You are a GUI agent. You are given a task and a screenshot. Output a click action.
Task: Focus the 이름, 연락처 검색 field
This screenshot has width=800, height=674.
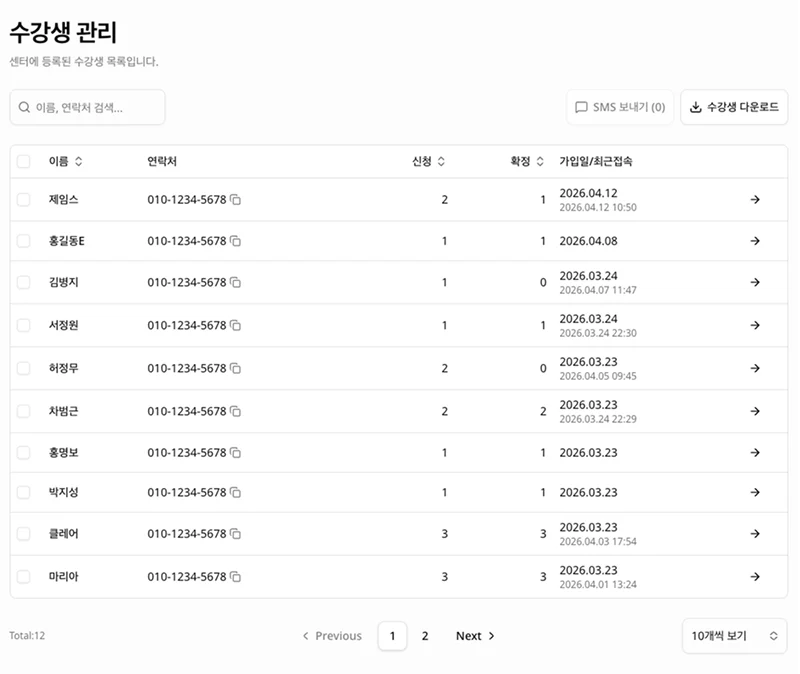(x=87, y=107)
